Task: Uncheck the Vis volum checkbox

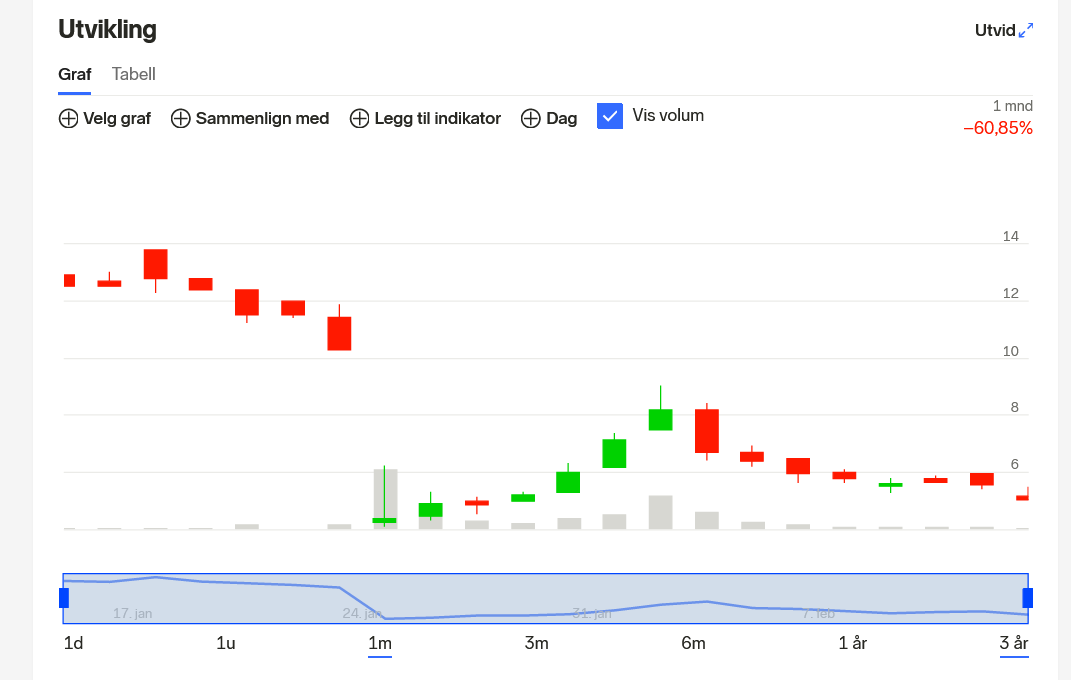Action: [610, 116]
